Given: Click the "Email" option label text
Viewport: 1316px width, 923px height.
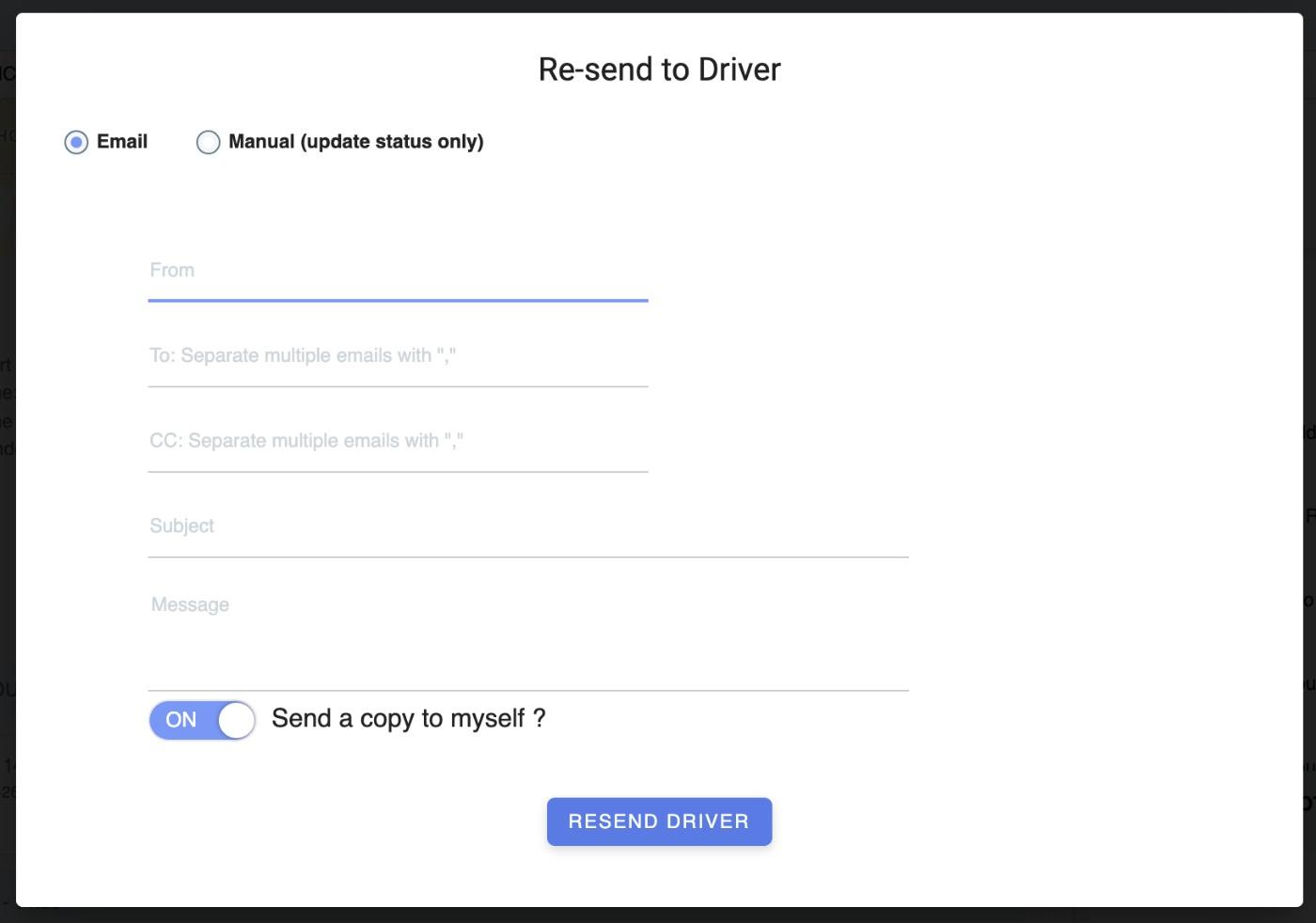Looking at the screenshot, I should coord(122,142).
